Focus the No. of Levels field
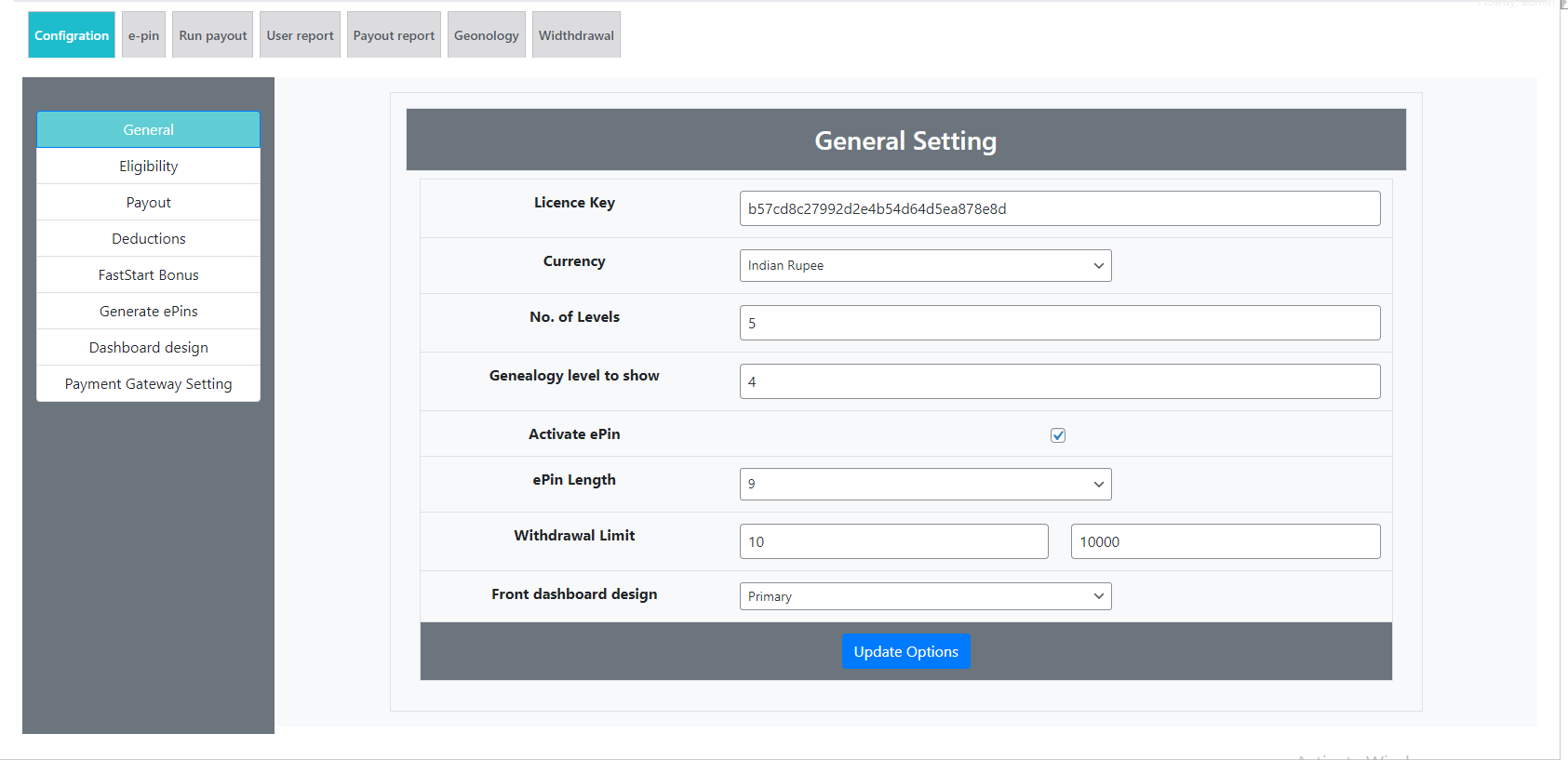Image resolution: width=1568 pixels, height=760 pixels. coord(1059,323)
